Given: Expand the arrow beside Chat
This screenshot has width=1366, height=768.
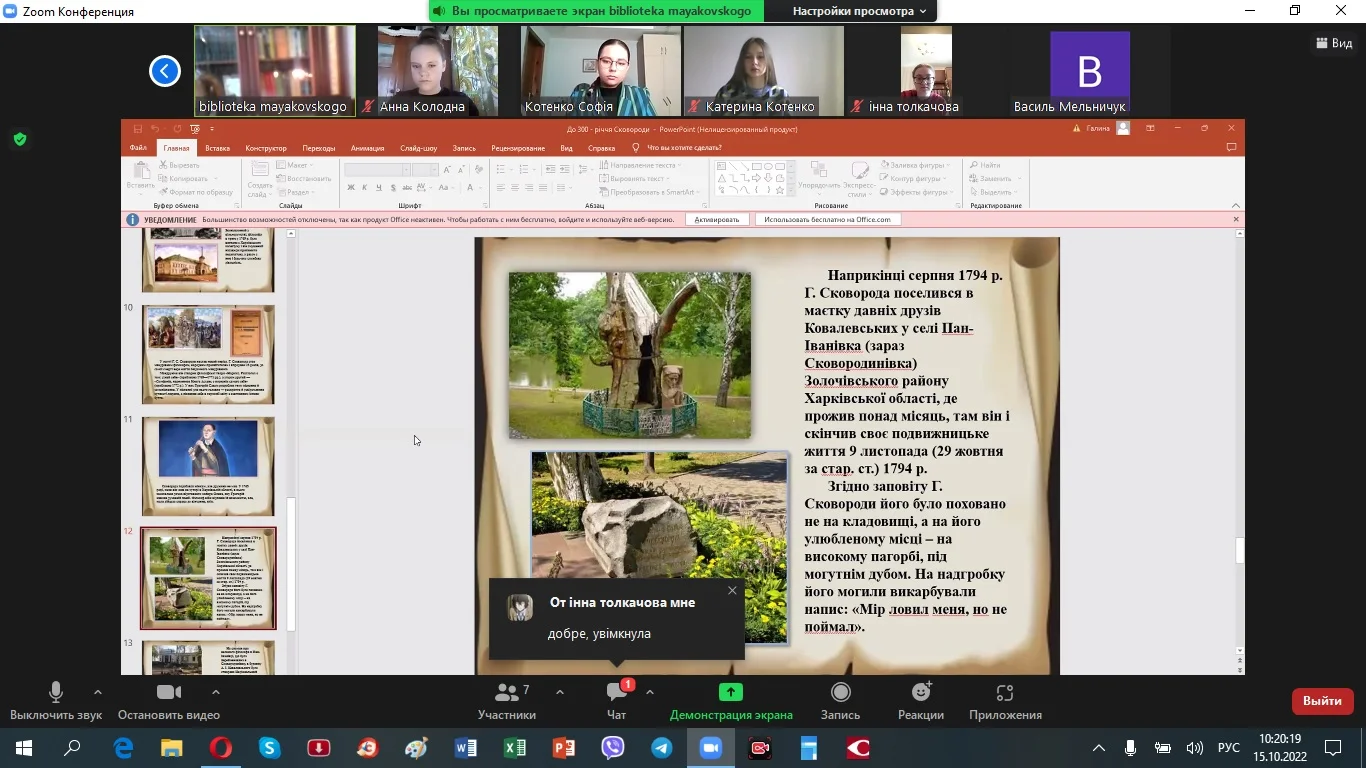Looking at the screenshot, I should click(649, 692).
